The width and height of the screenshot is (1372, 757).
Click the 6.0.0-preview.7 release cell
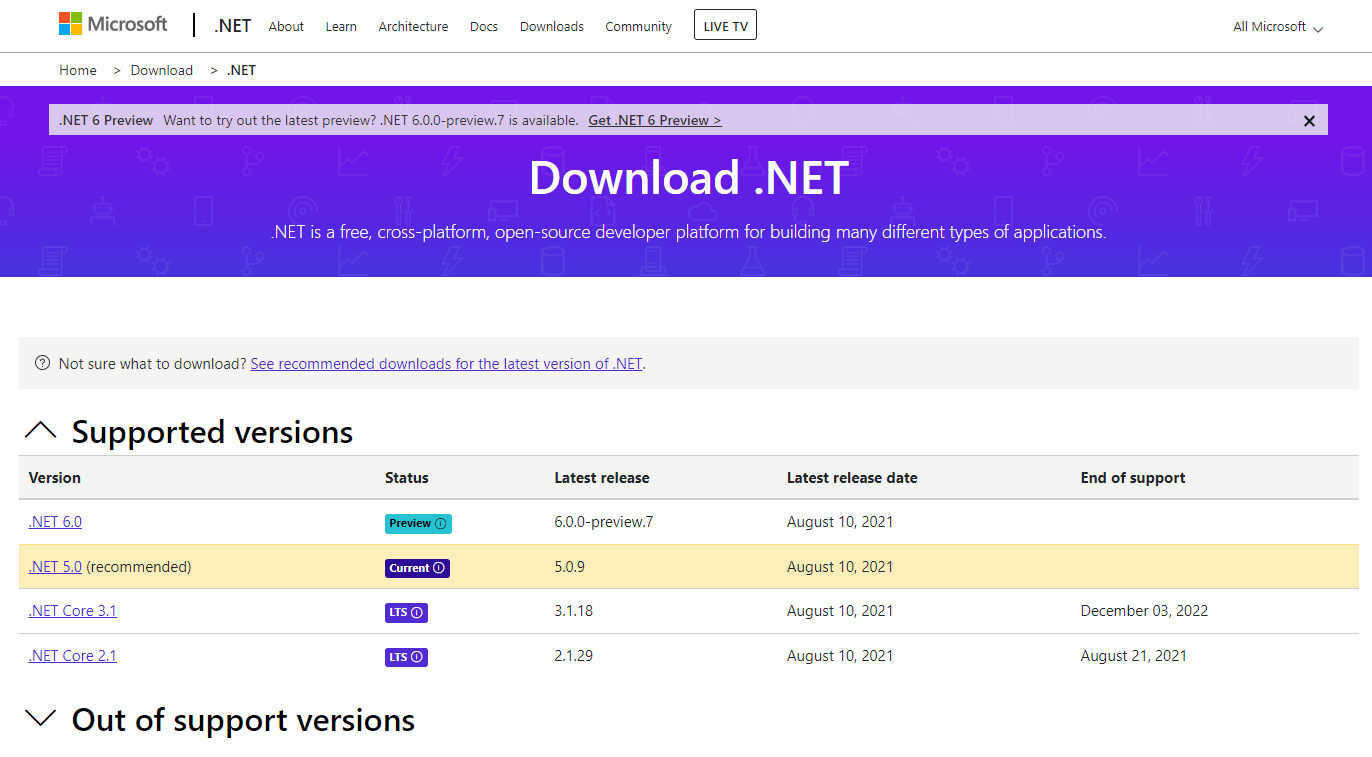click(x=604, y=522)
